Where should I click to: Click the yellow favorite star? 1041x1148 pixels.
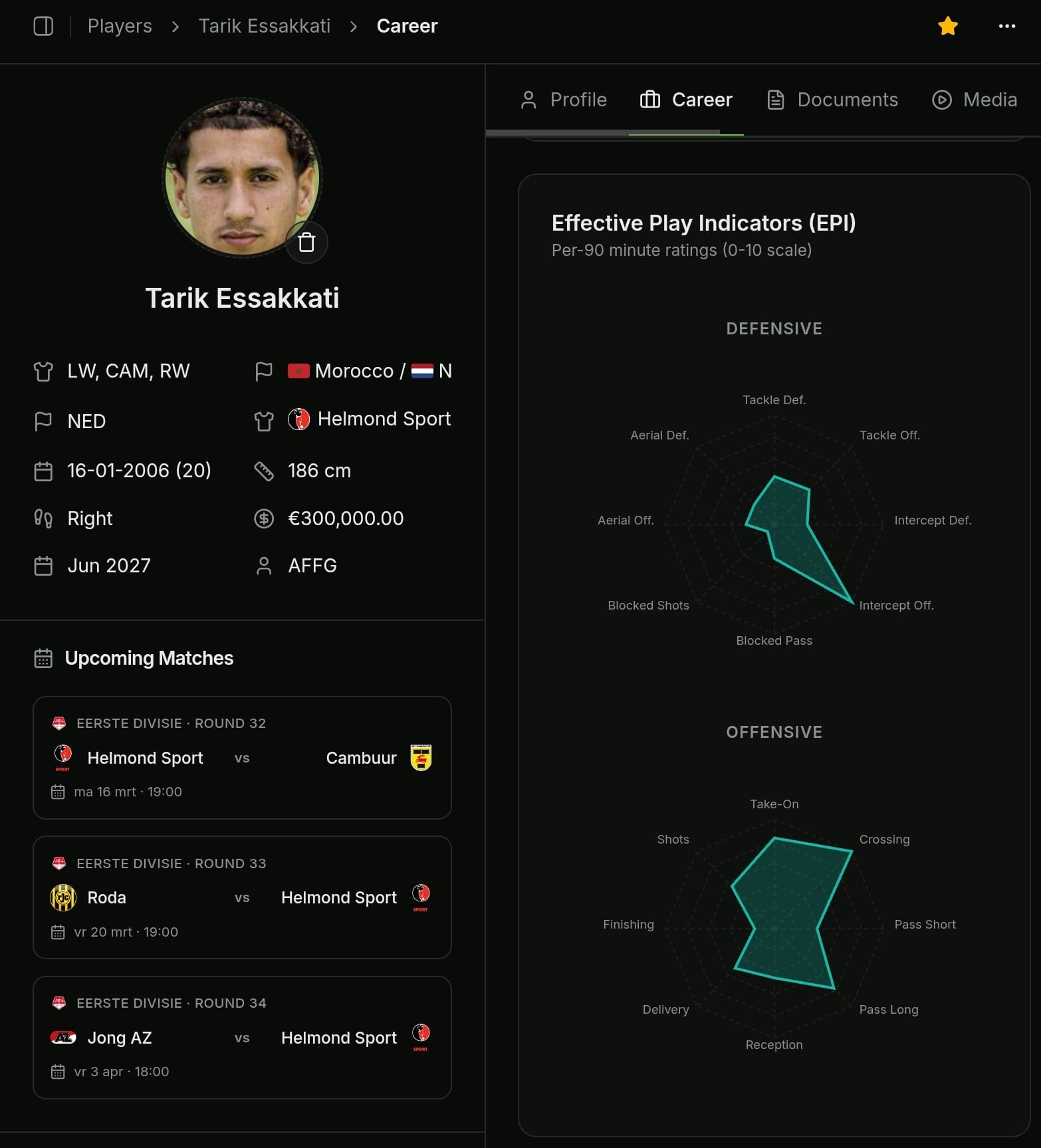pyautogui.click(x=948, y=26)
